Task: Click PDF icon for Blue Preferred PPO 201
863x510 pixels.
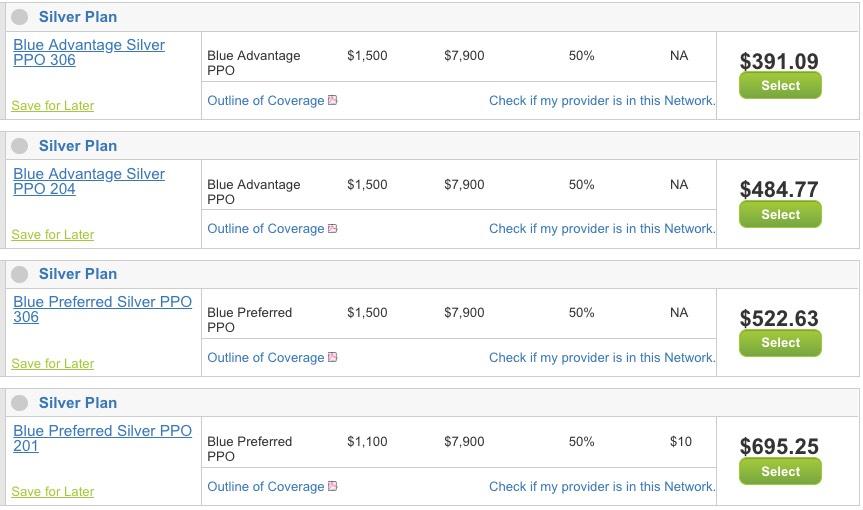Action: pyautogui.click(x=333, y=486)
